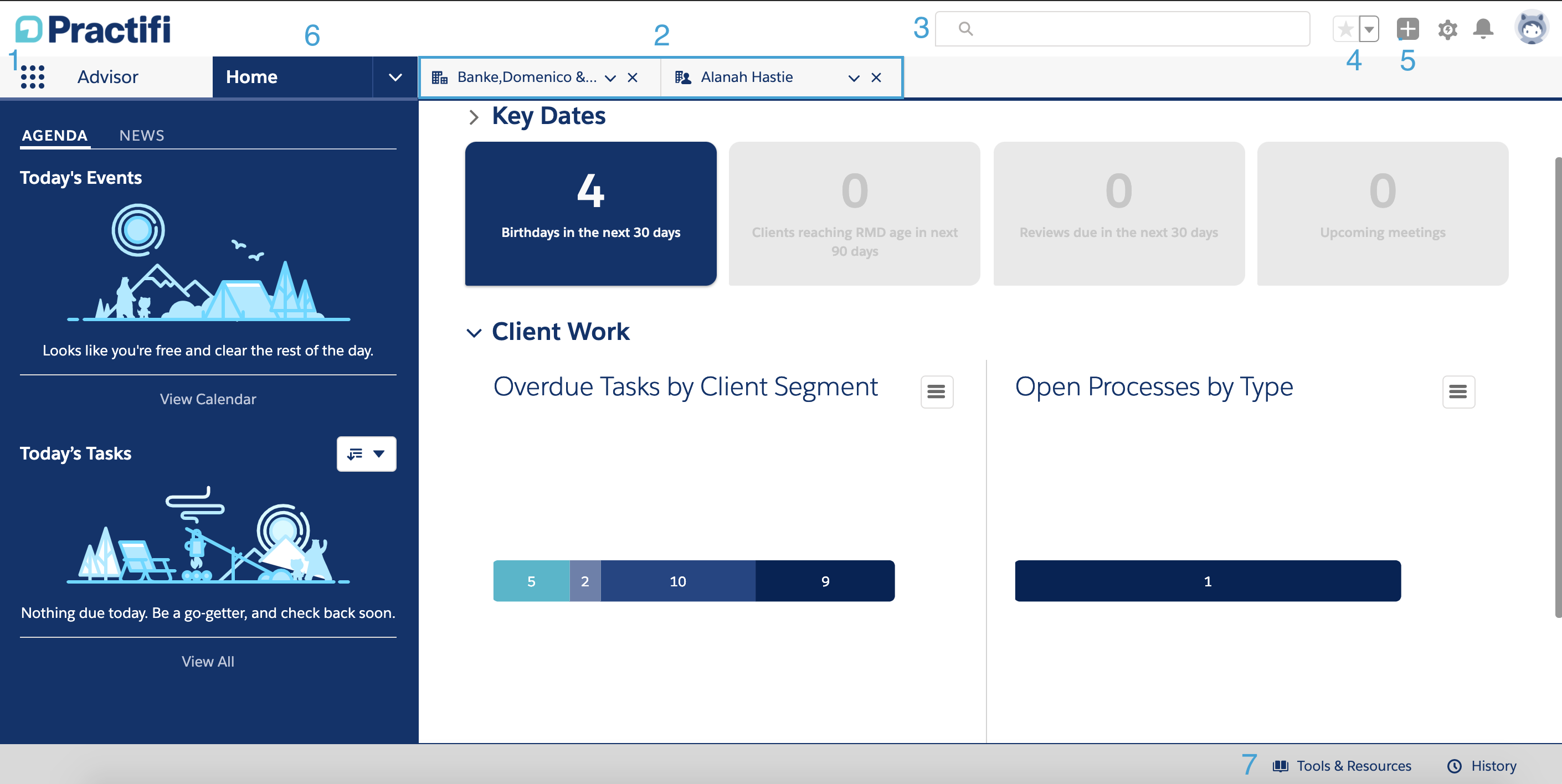The width and height of the screenshot is (1562, 784).
Task: Click the Banke,Domenico household tab icon
Action: (440, 77)
